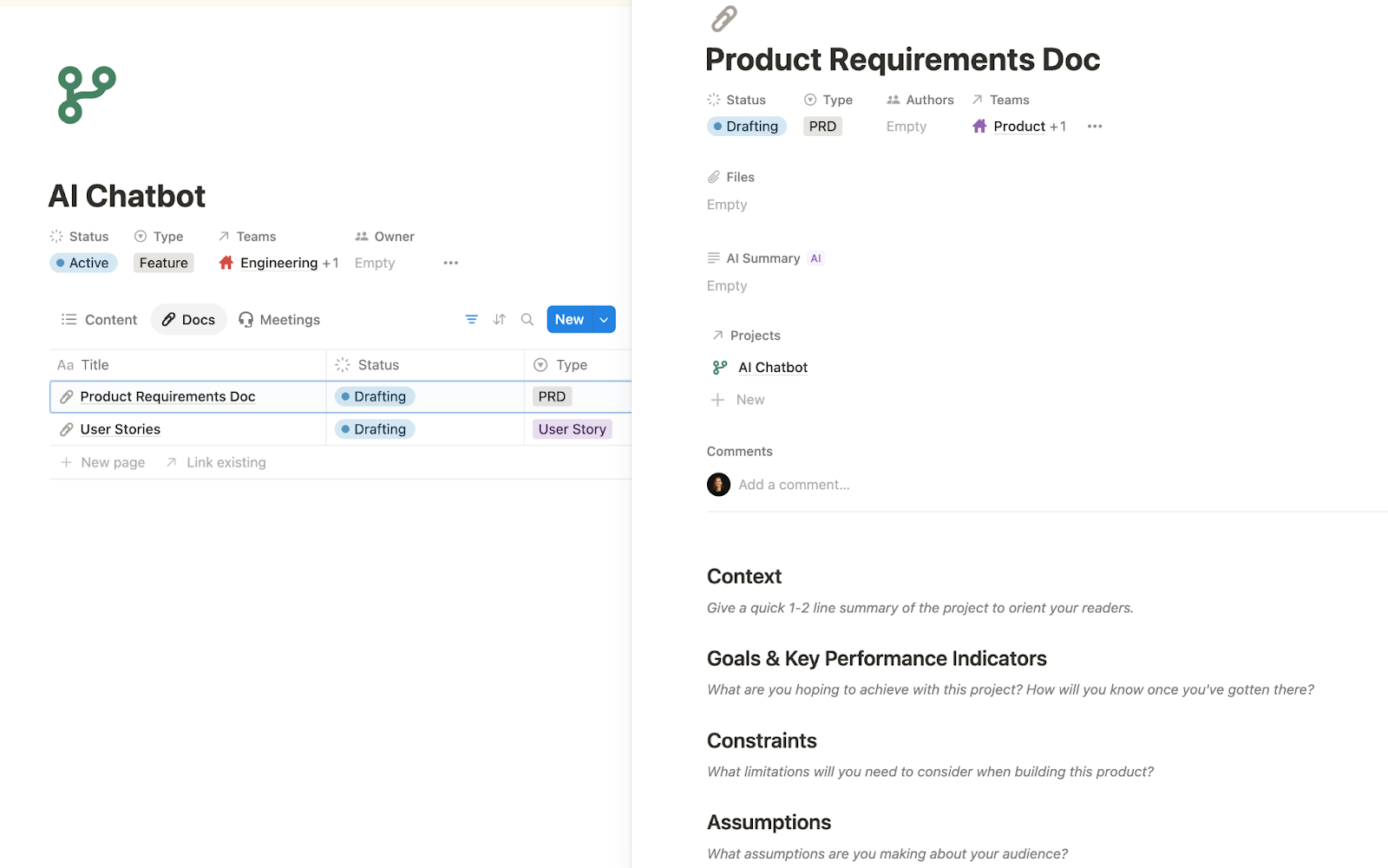The image size is (1388, 868).
Task: Expand the New button dropdown arrow
Action: click(604, 320)
